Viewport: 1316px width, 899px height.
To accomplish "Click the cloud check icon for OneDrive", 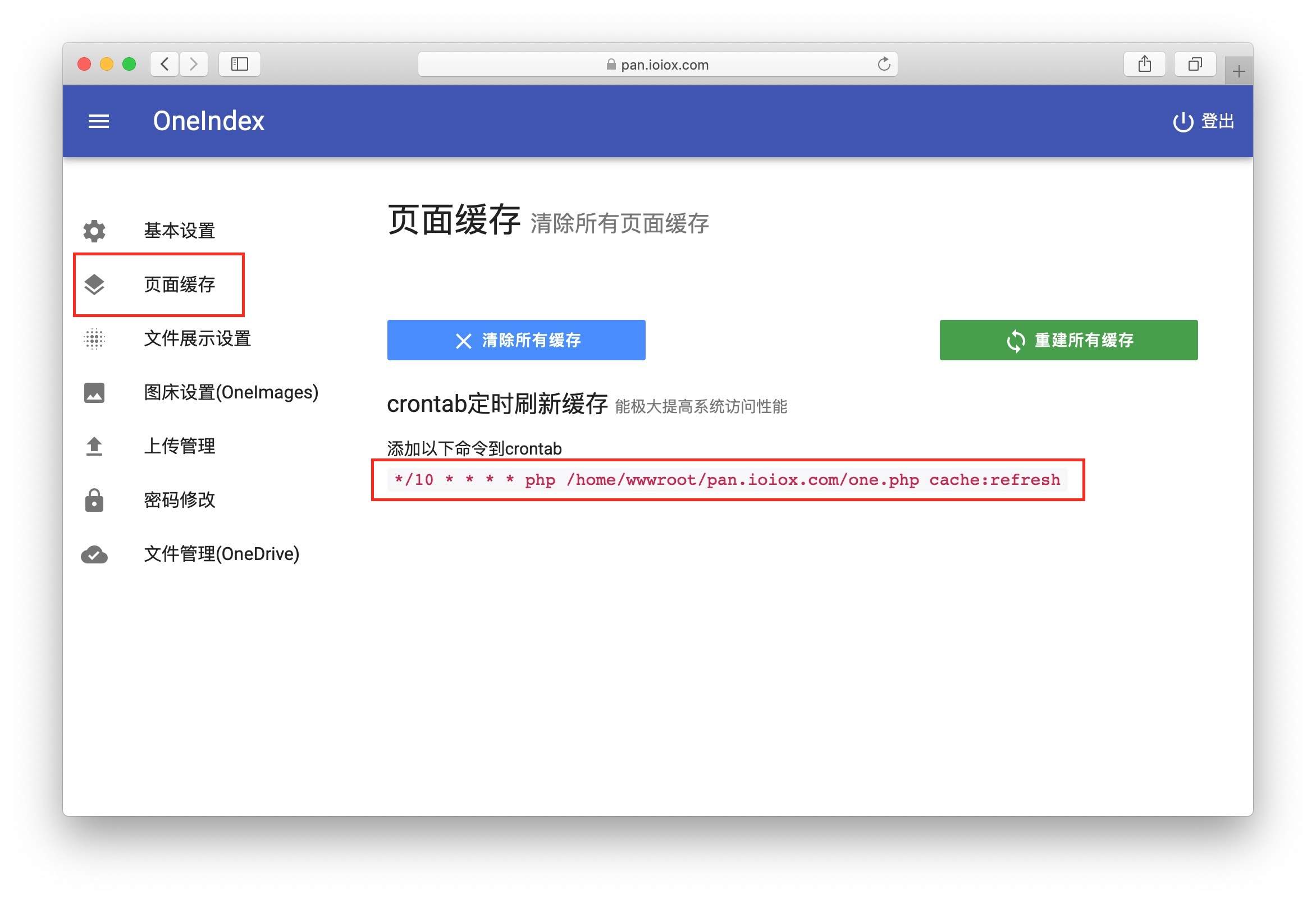I will 94,554.
